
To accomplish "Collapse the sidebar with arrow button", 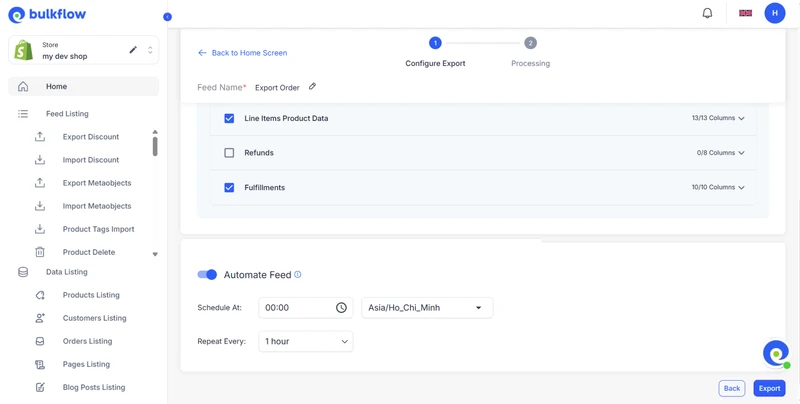I will [167, 17].
